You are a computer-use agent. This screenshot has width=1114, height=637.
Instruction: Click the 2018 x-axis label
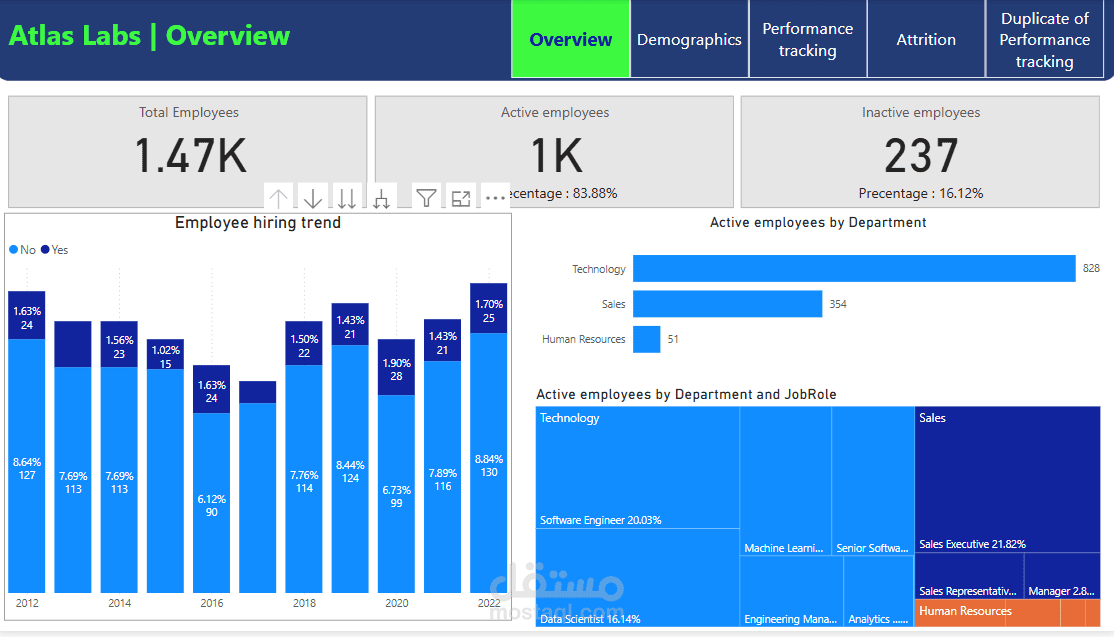[304, 603]
